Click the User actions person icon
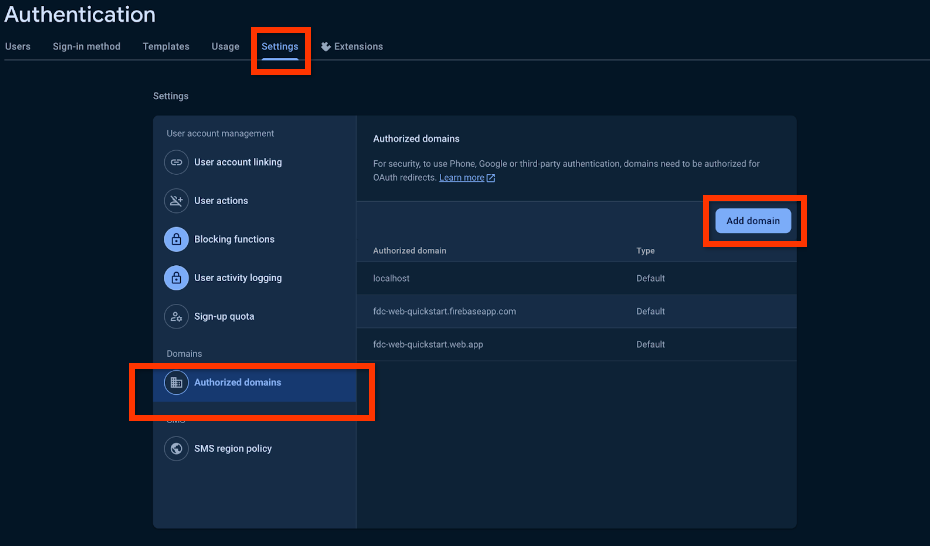 (x=176, y=201)
